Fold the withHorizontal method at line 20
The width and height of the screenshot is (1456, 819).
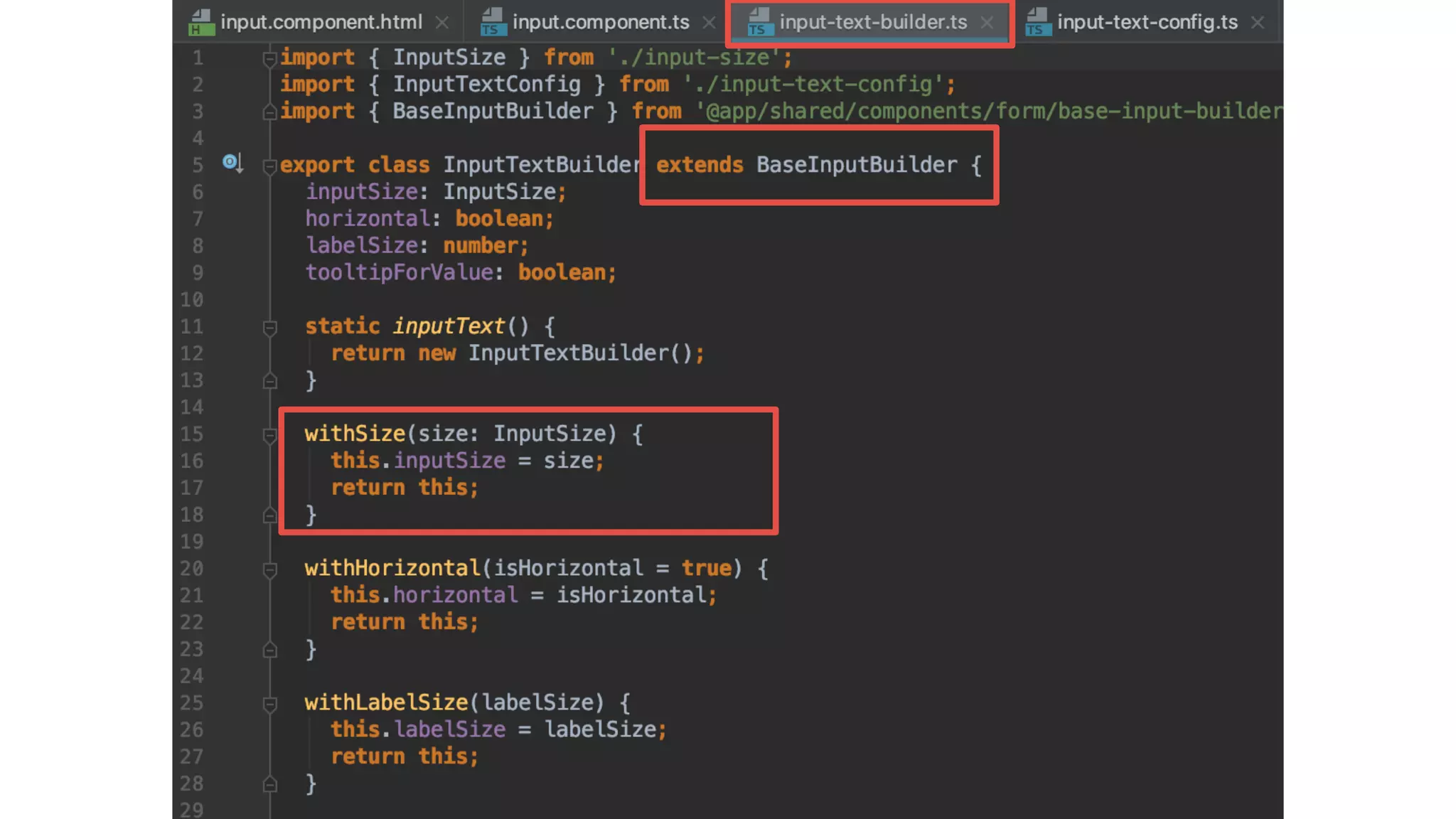(269, 569)
